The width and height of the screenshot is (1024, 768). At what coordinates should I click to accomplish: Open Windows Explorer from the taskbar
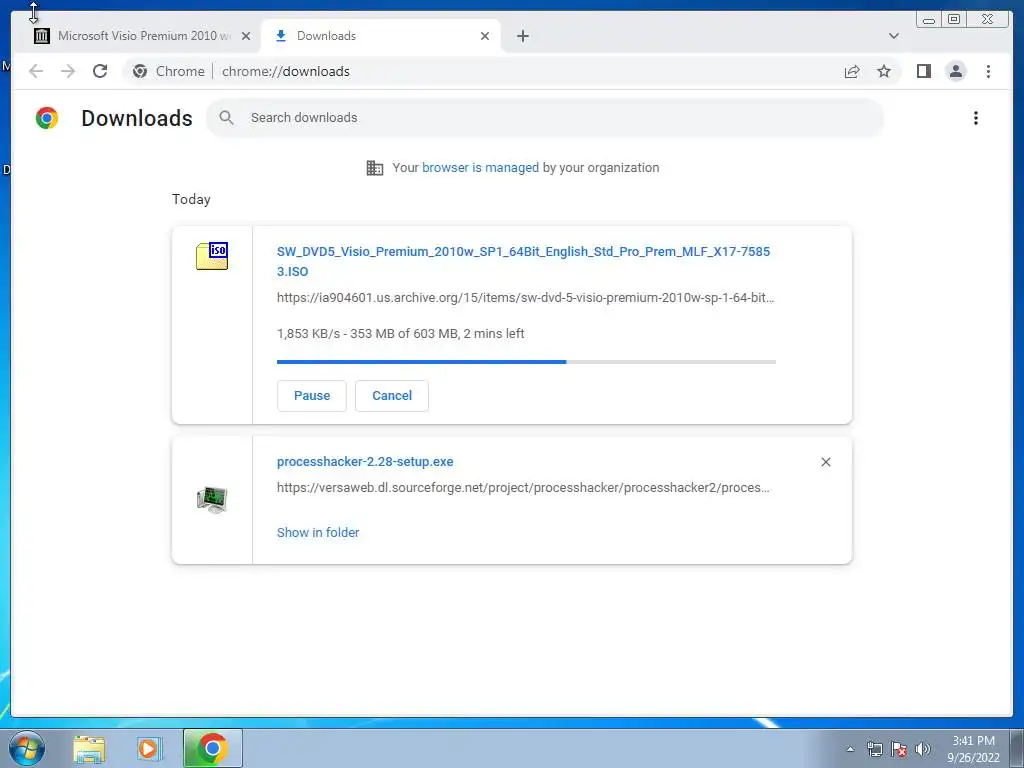pos(89,749)
